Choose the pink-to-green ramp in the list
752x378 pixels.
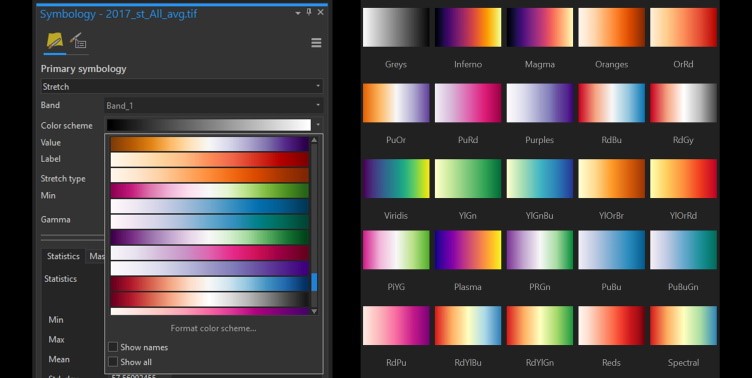(x=210, y=190)
